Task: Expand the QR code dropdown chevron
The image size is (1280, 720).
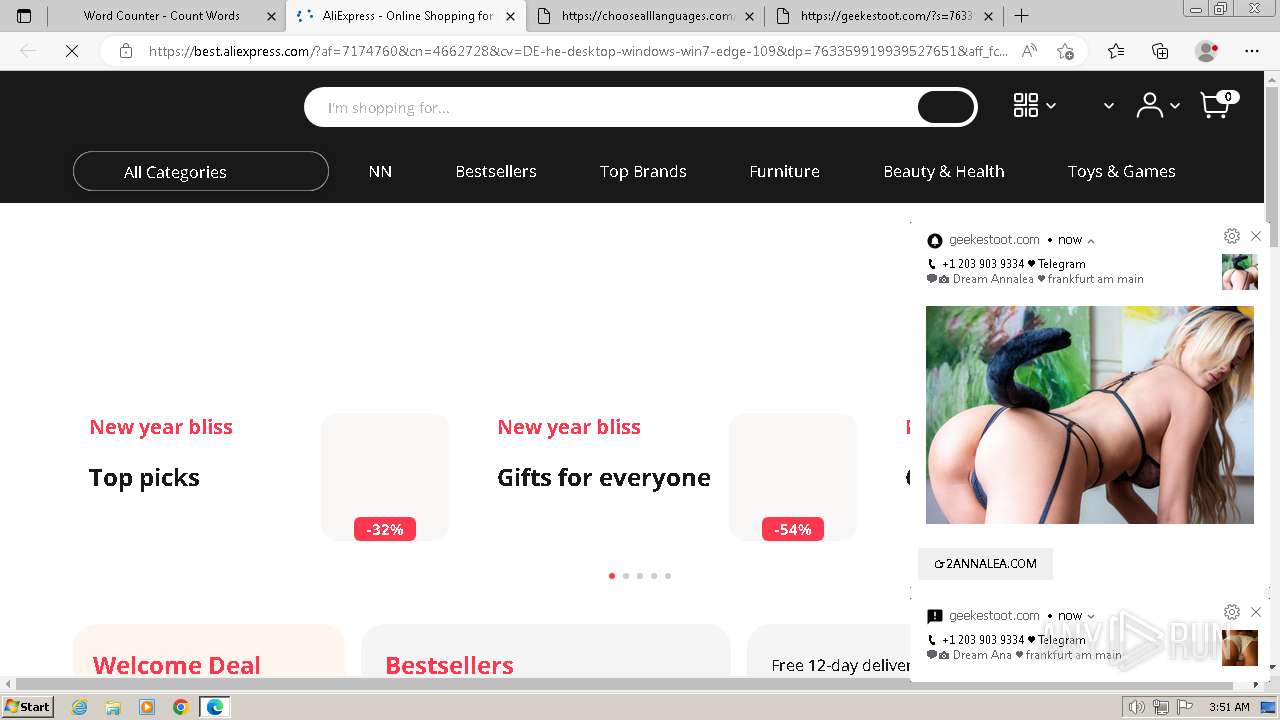Action: coord(1051,106)
